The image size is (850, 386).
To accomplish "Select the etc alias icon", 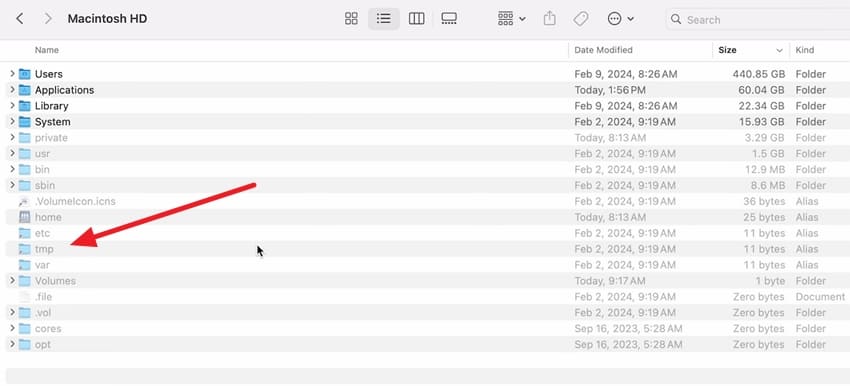I will click(24, 233).
